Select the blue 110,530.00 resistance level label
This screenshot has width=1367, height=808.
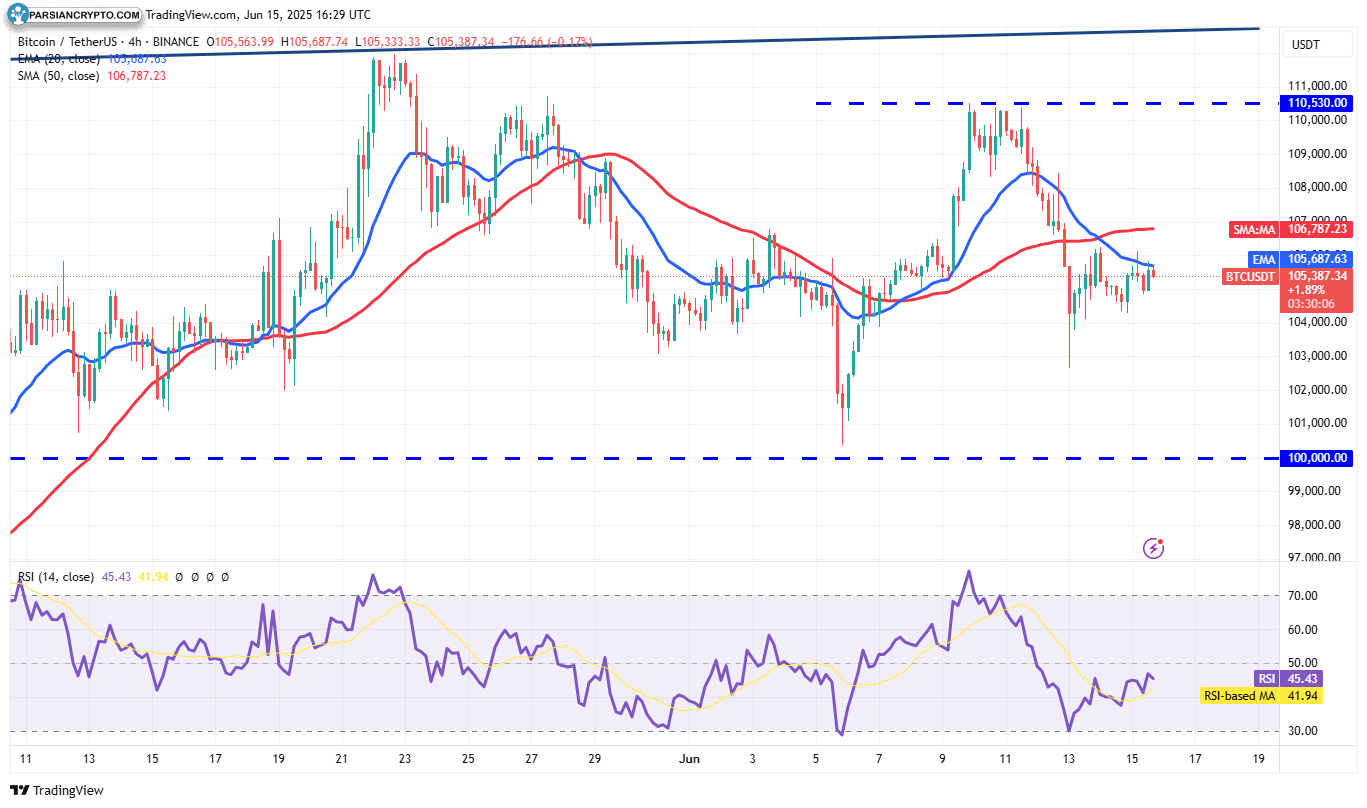pos(1316,103)
